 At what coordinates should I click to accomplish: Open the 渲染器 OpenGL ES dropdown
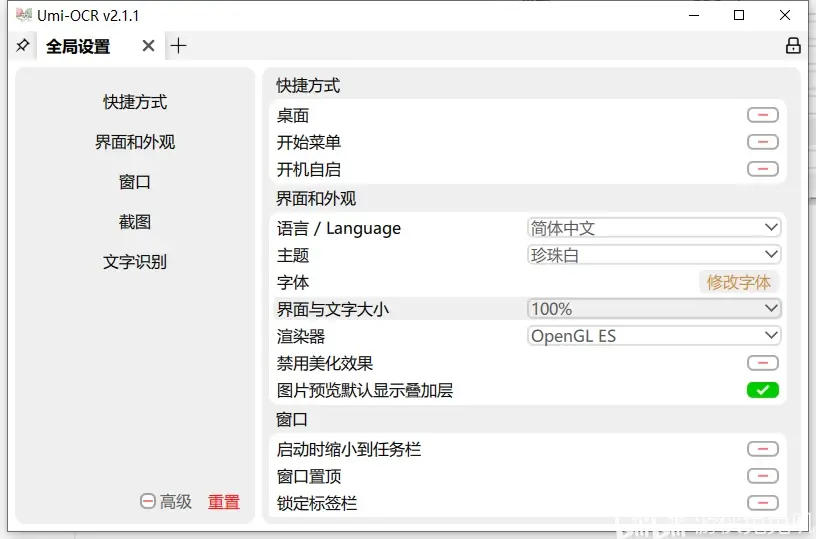[x=654, y=336]
